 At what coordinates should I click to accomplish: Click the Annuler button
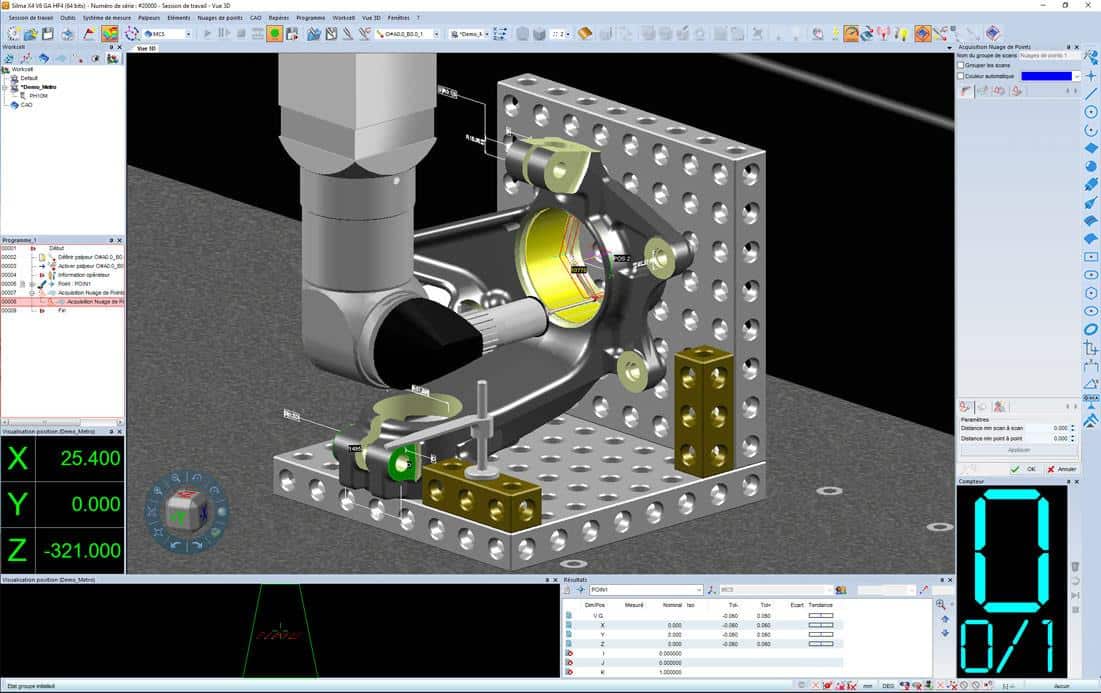point(1062,469)
